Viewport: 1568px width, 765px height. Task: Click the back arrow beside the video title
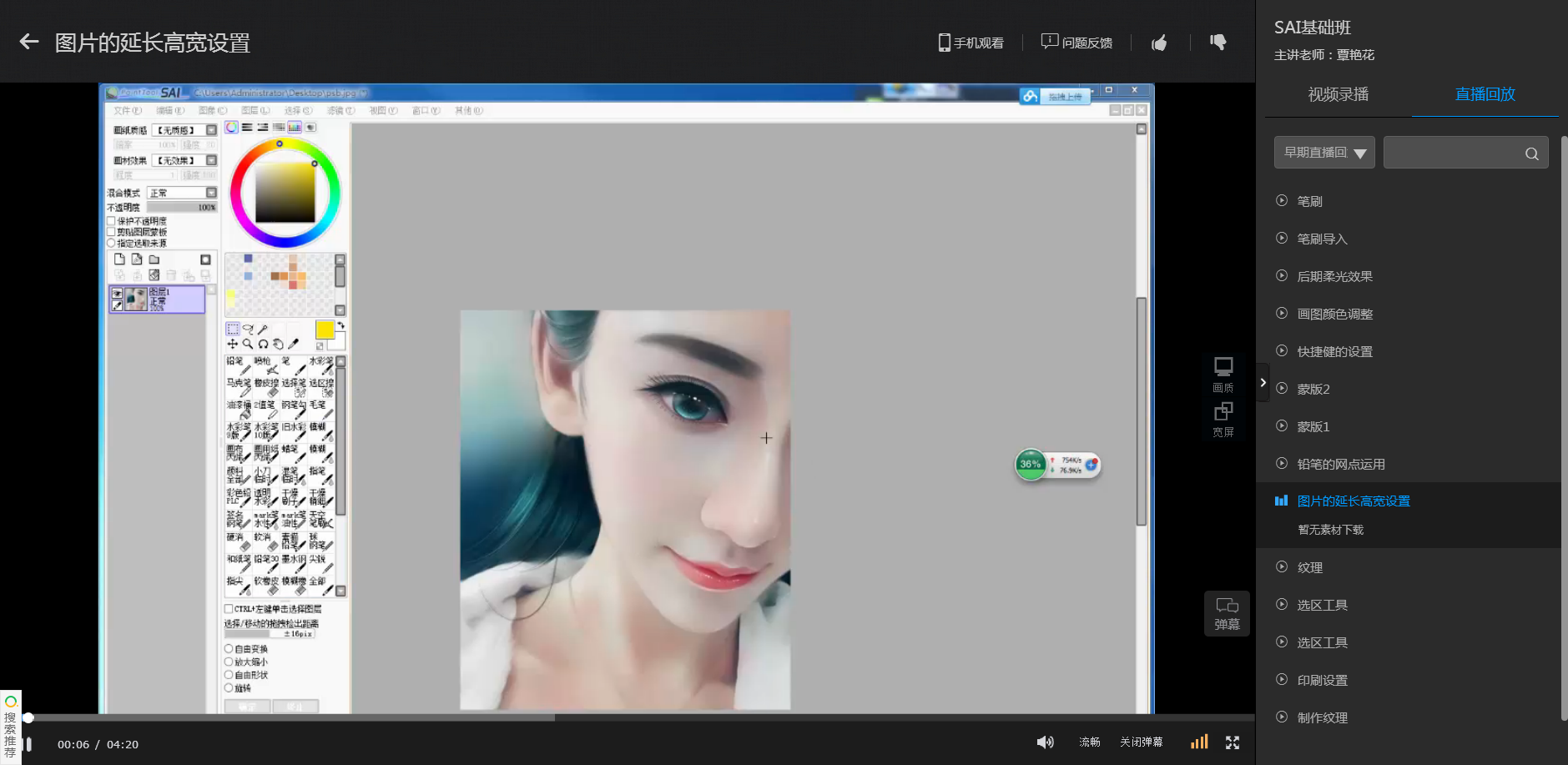(x=29, y=42)
